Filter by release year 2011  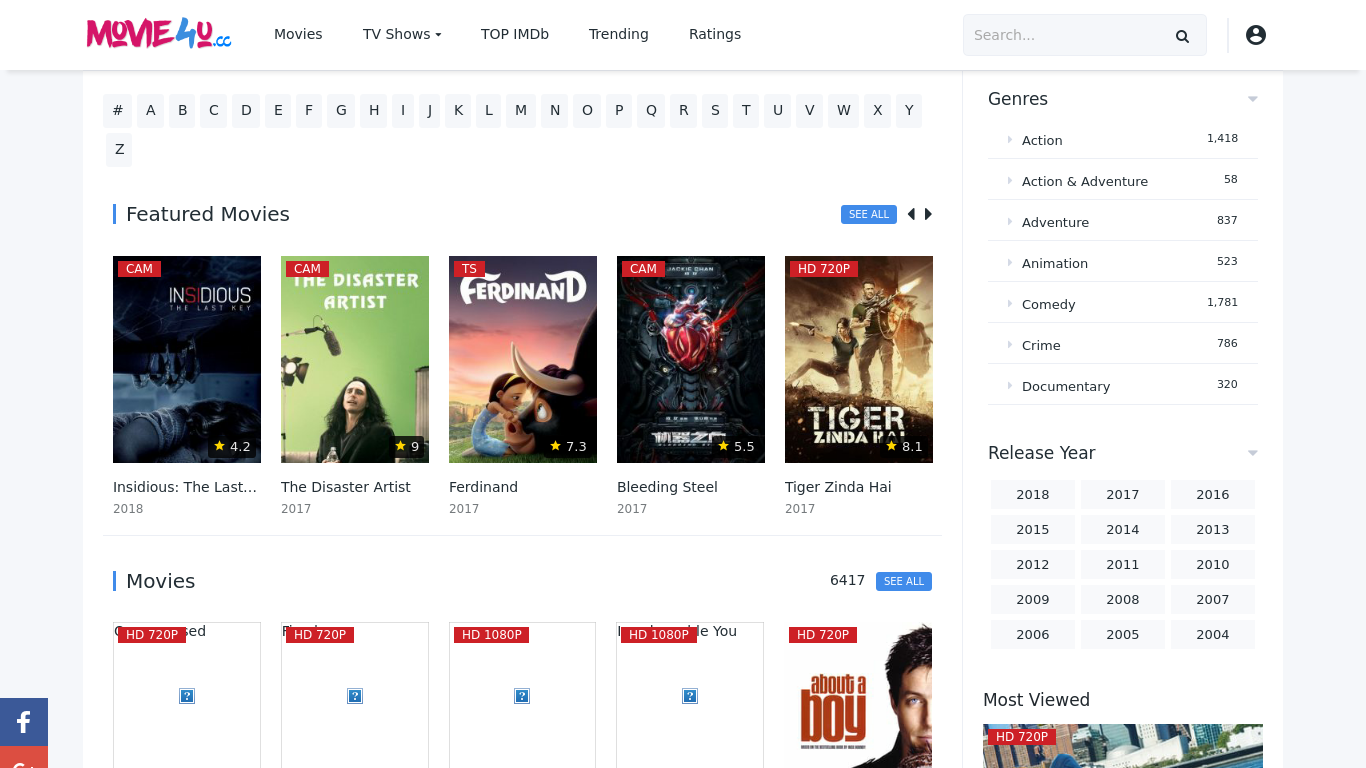tap(1123, 564)
